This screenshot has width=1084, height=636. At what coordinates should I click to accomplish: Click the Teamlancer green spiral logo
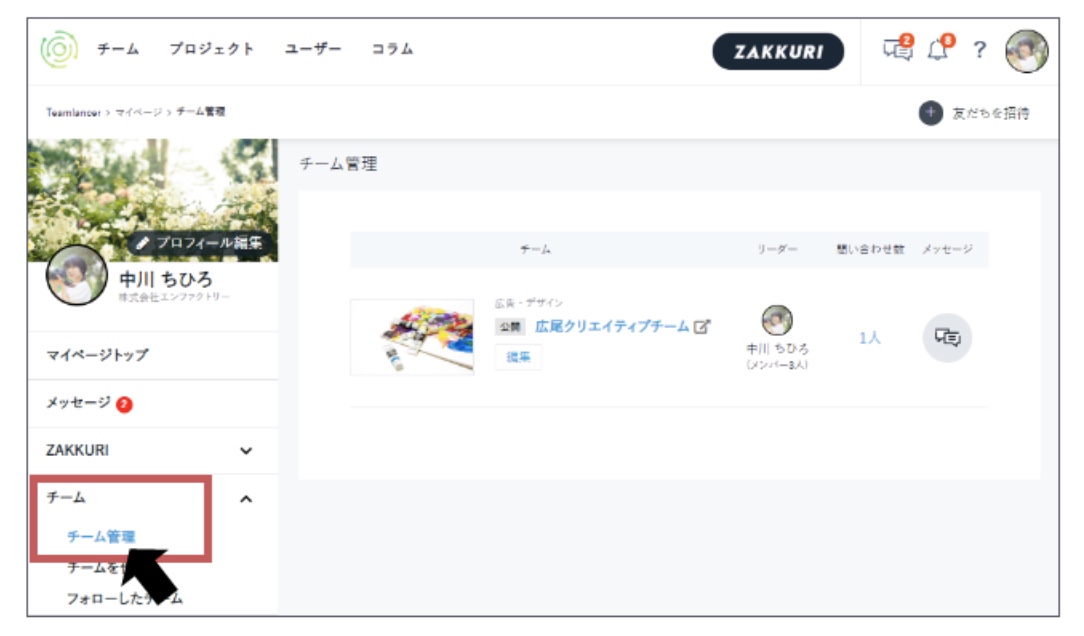coord(59,49)
